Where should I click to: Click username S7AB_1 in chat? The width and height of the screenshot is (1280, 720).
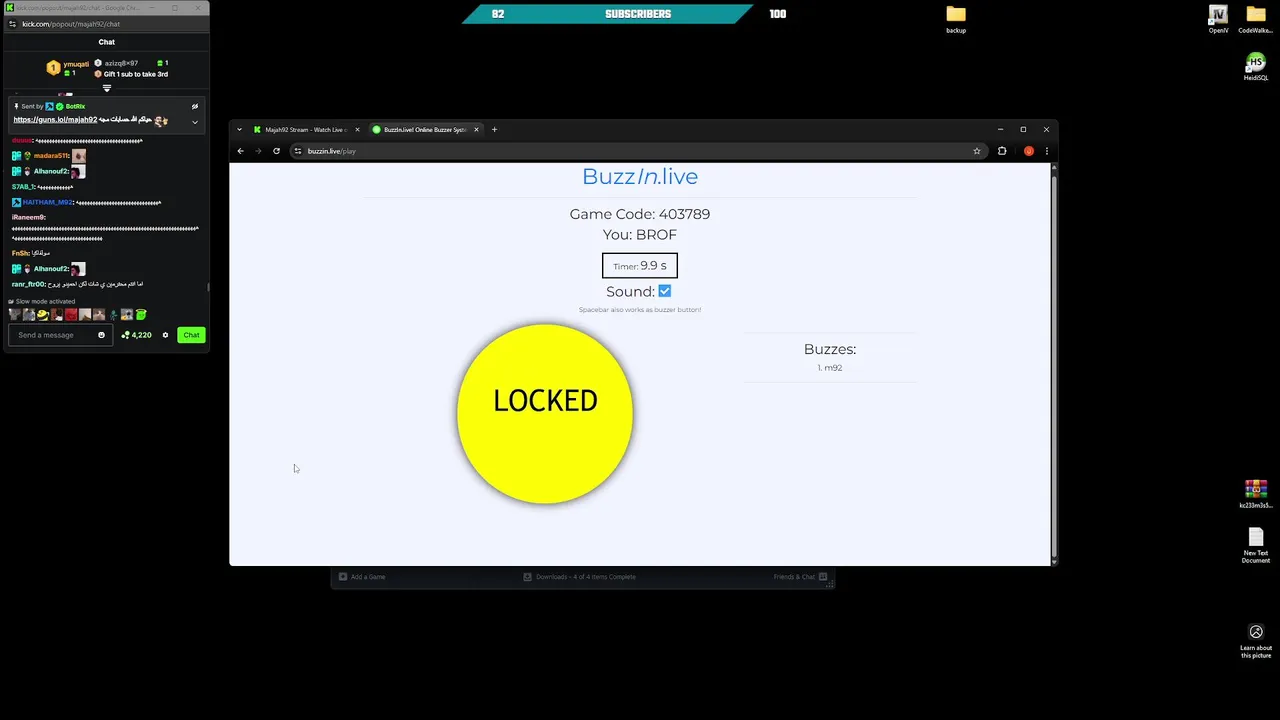pos(23,187)
